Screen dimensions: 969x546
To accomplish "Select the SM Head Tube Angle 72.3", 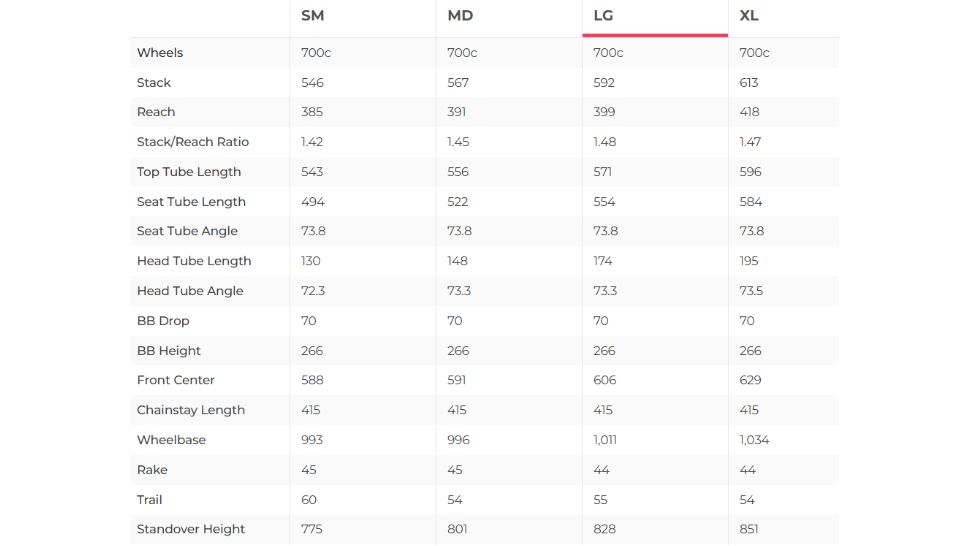I will point(313,291).
